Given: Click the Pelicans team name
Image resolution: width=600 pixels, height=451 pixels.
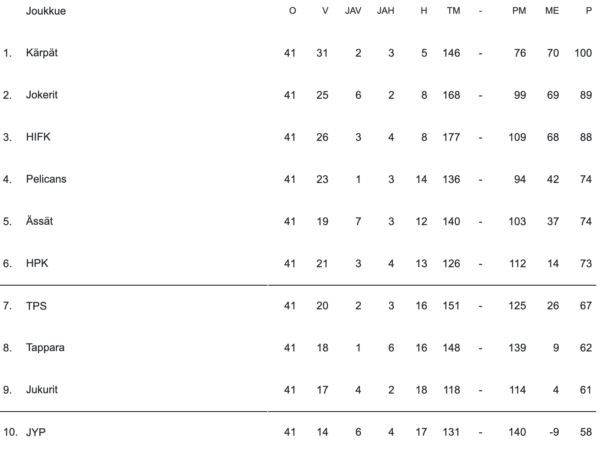Looking at the screenshot, I should coord(46,179).
